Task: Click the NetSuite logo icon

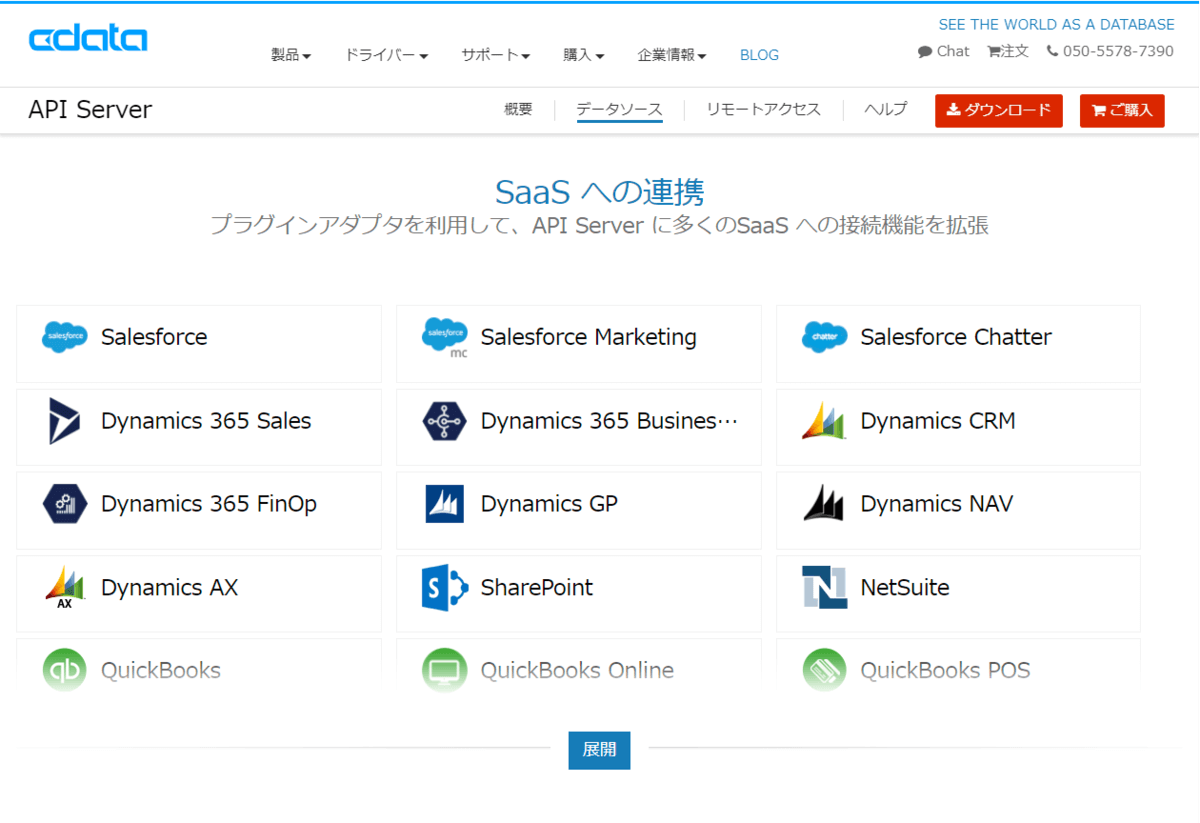Action: point(824,588)
